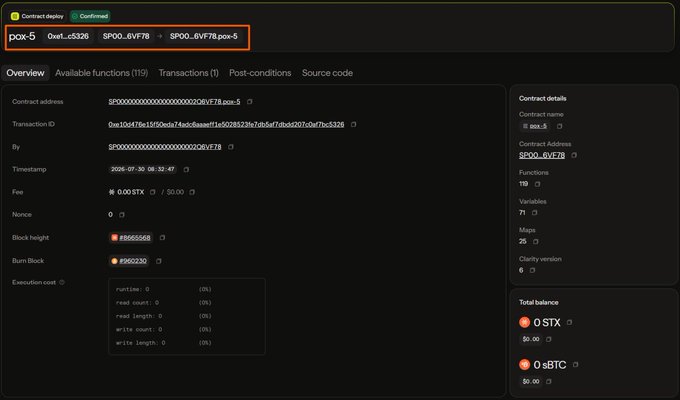This screenshot has width=680, height=400.
Task: Copy the burn block number
Action: click(159, 261)
